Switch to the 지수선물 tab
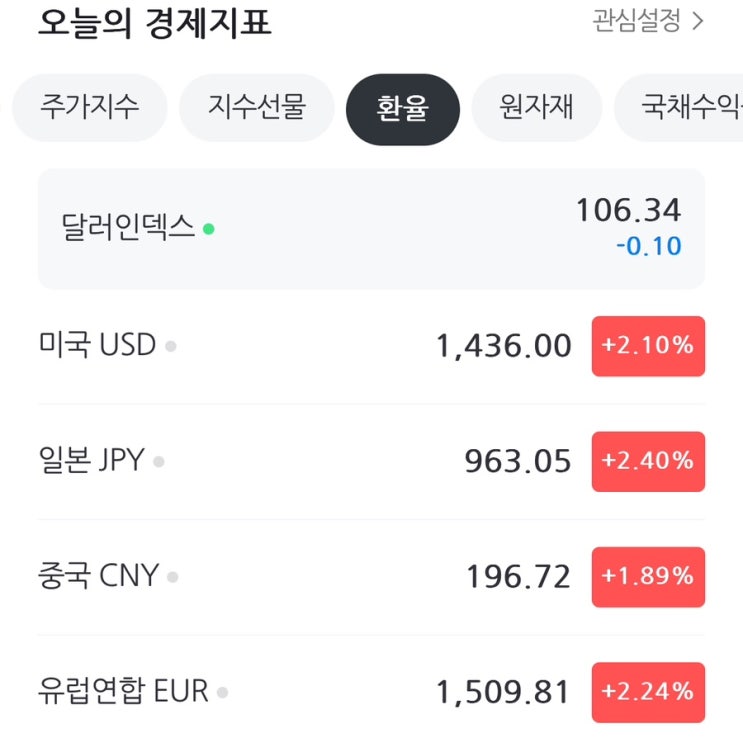This screenshot has width=743, height=738. coord(256,107)
